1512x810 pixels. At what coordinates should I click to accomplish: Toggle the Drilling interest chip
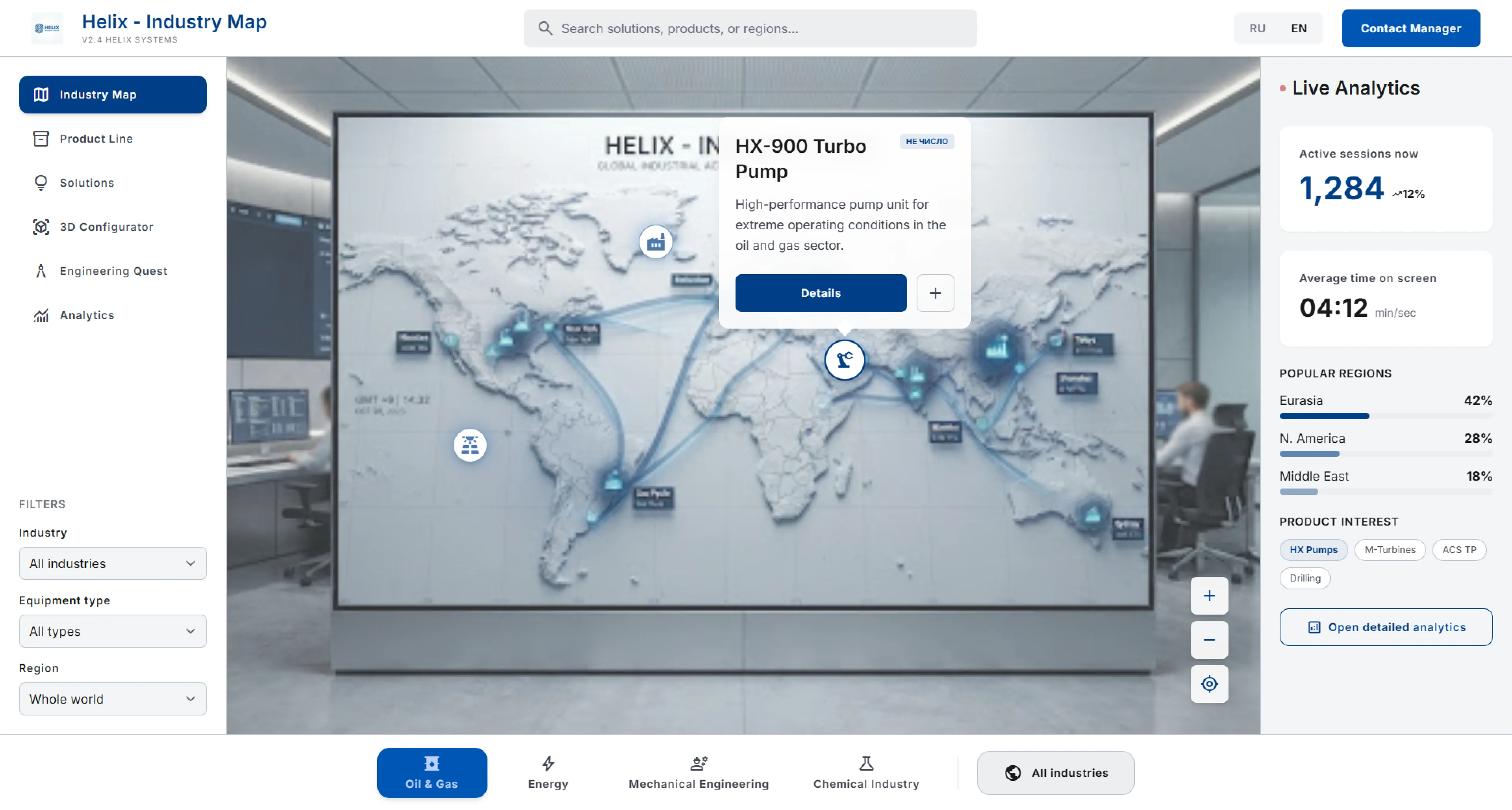1305,578
